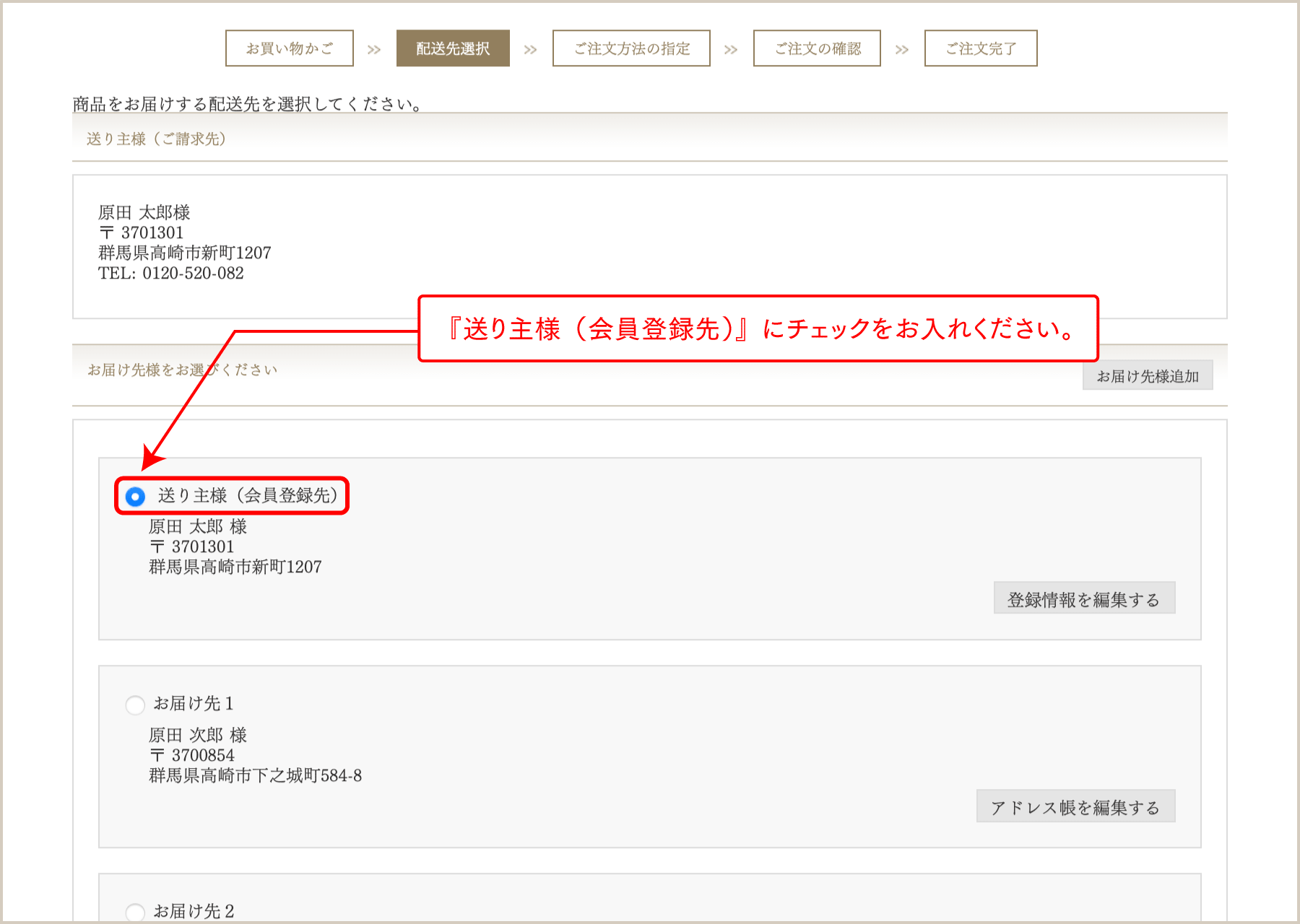The width and height of the screenshot is (1300, 924).
Task: Click the ご注文完了 step
Action: pos(980,48)
